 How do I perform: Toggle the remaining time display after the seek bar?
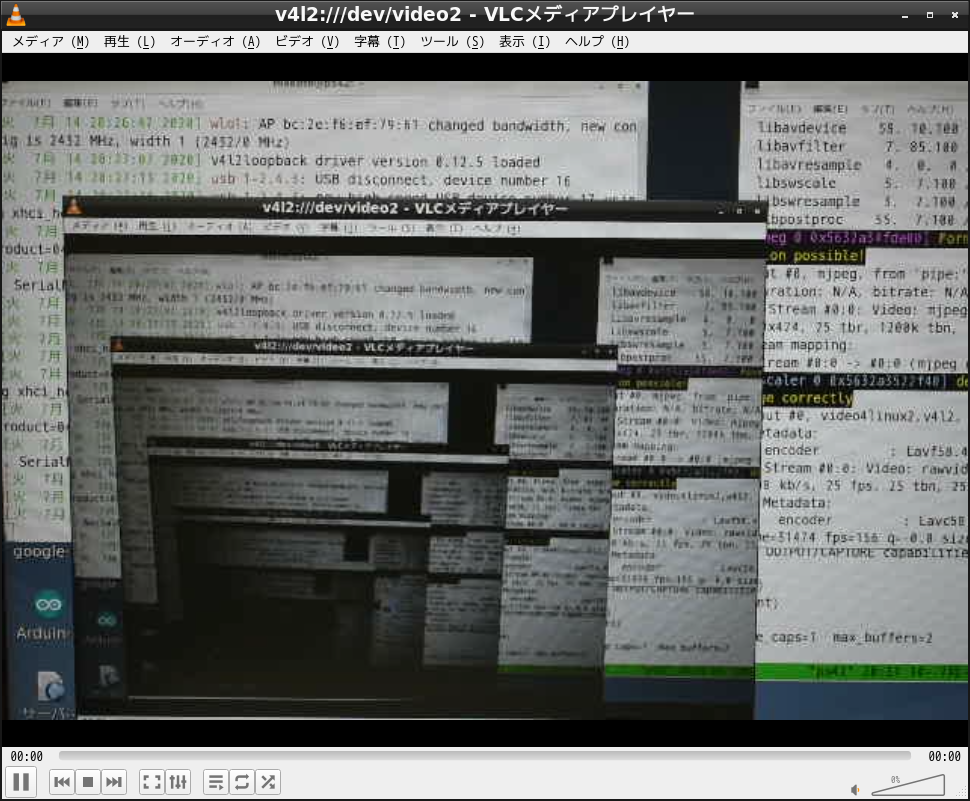[944, 756]
